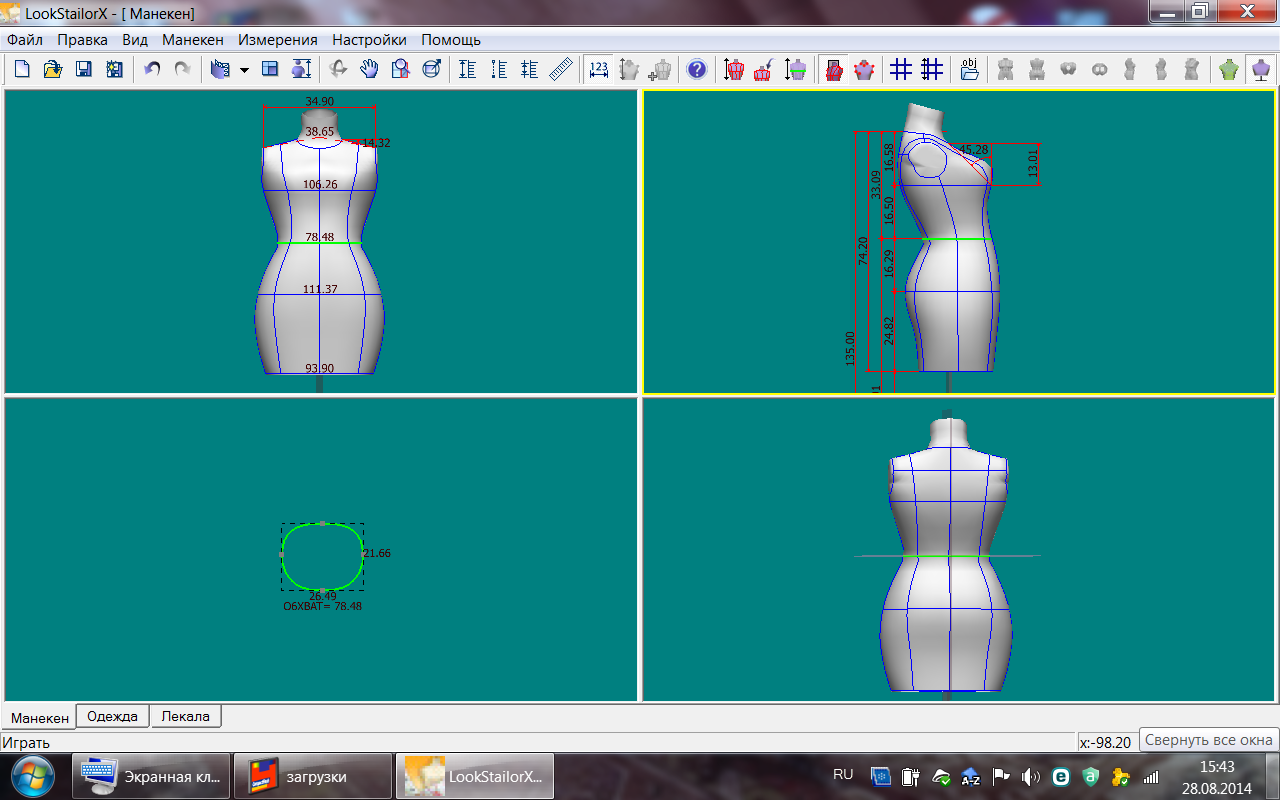
Task: Select the magnifier zoom tool
Action: coord(400,69)
